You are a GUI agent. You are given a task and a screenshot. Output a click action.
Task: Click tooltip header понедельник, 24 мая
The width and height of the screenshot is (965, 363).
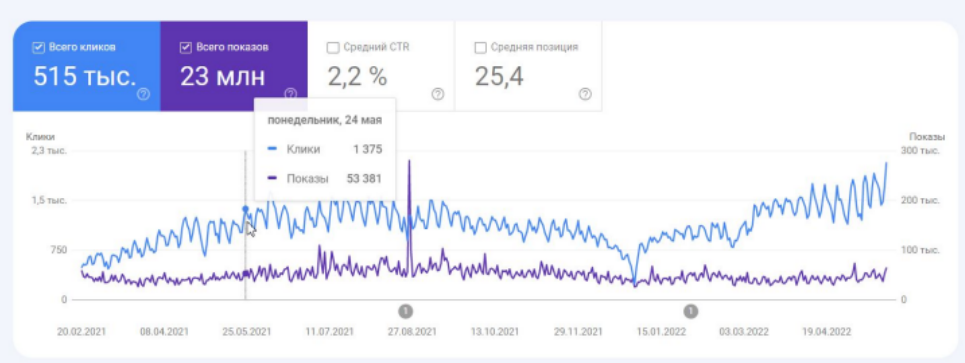click(324, 121)
